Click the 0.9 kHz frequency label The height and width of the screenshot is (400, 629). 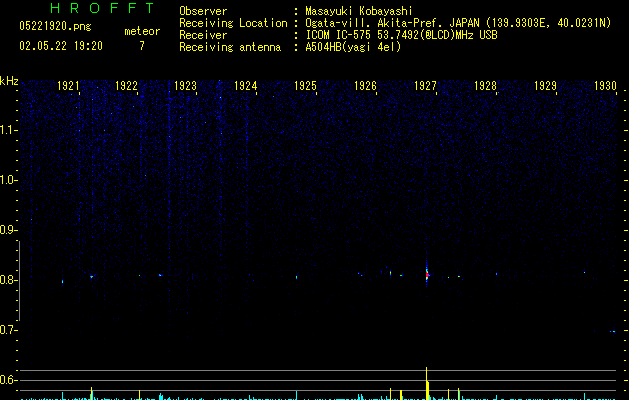(9, 230)
